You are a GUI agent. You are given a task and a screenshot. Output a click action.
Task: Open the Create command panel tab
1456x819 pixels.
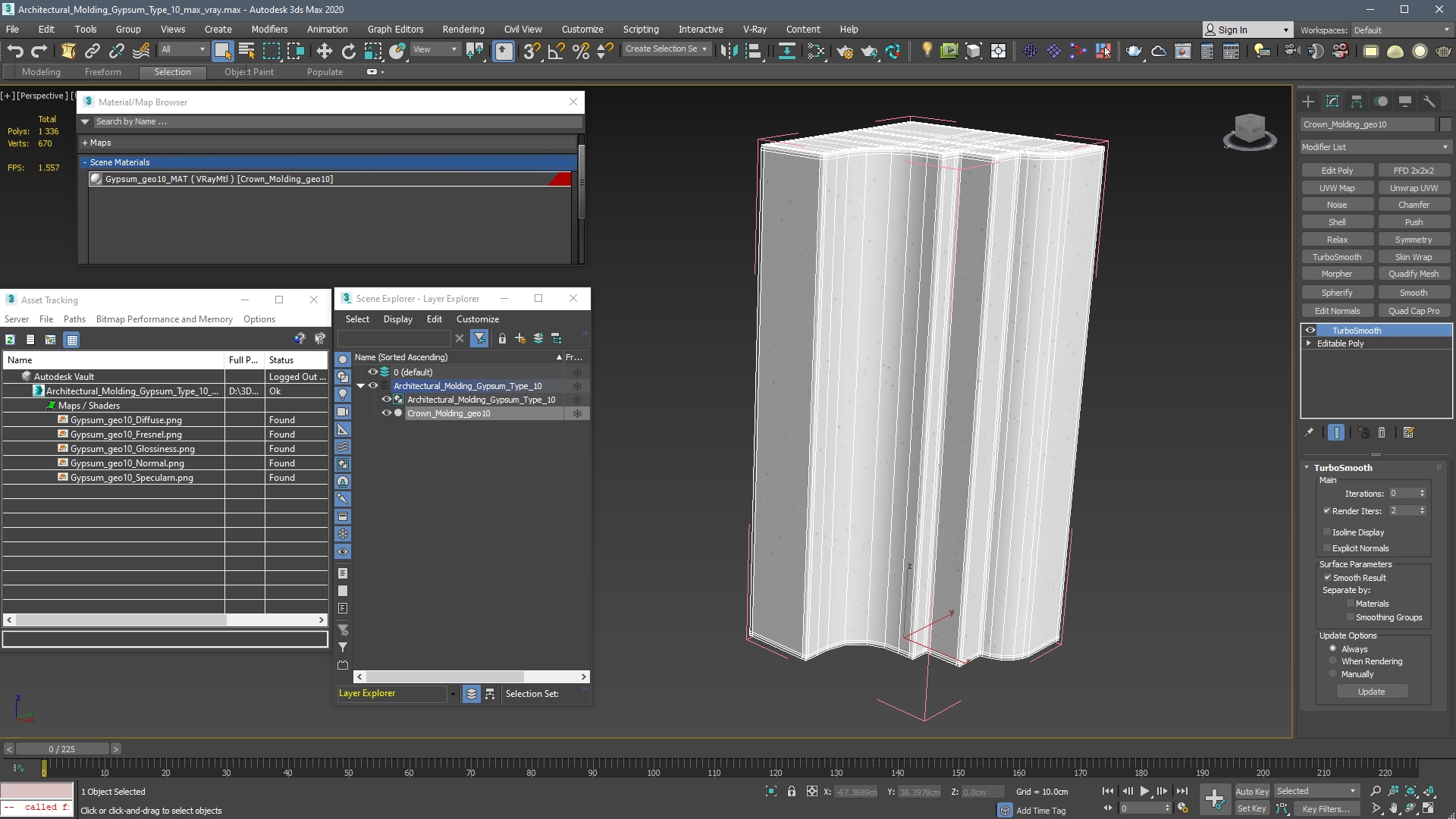pos(1308,102)
